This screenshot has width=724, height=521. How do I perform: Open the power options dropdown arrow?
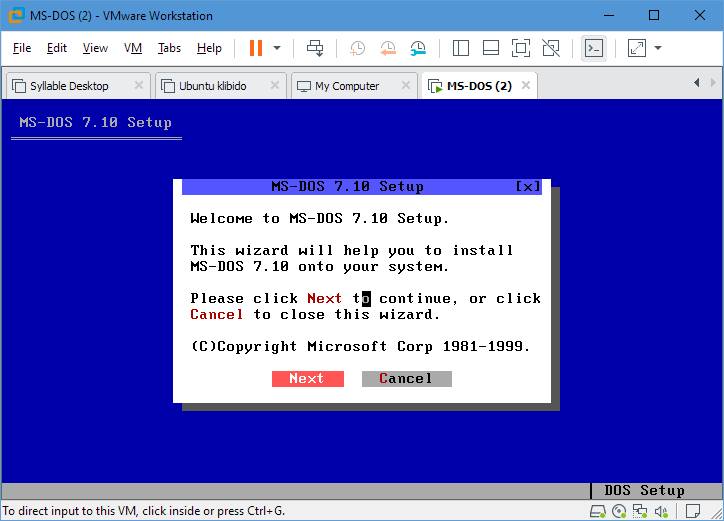click(277, 48)
